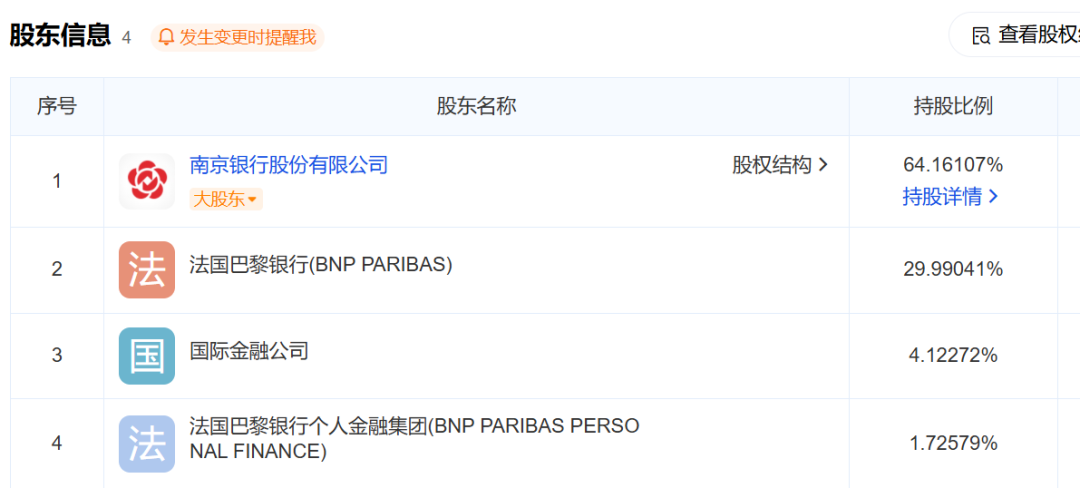This screenshot has width=1080, height=488.
Task: Click the light blue 法 avatar icon
Action: 147,444
